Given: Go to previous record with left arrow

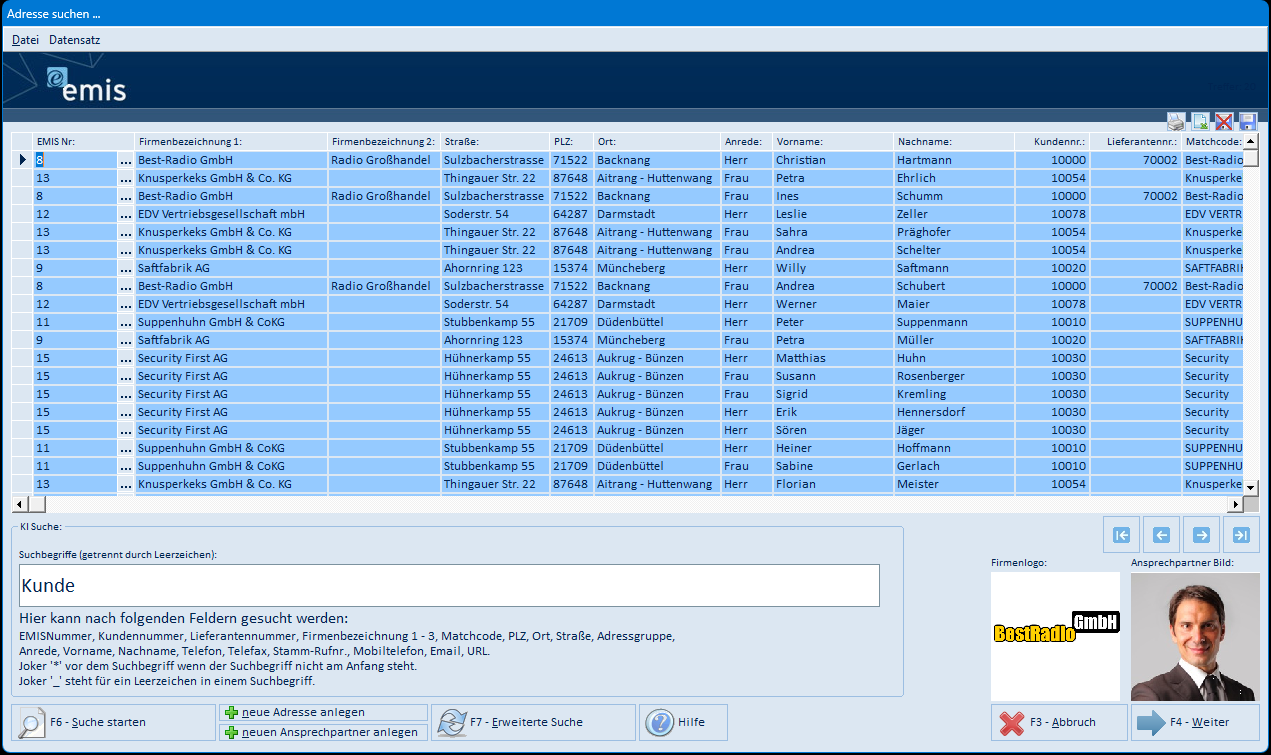Looking at the screenshot, I should pyautogui.click(x=1162, y=535).
